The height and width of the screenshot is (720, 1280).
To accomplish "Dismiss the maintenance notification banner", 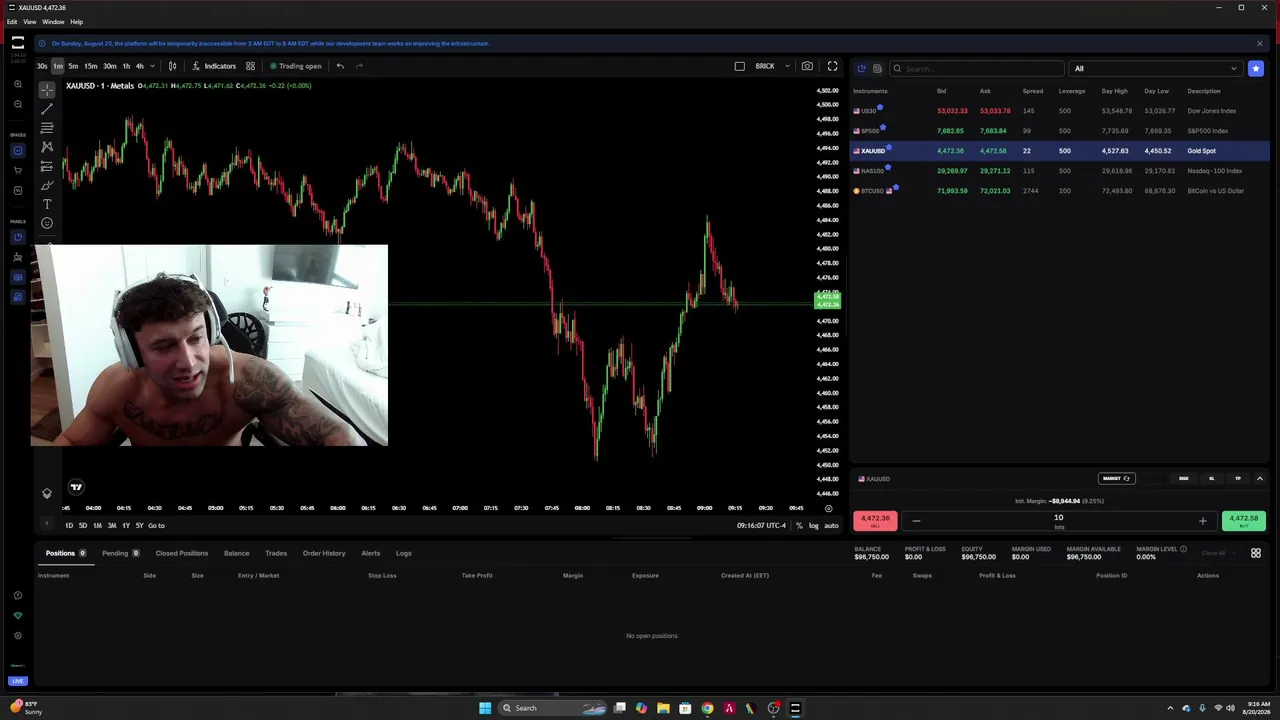I will 1259,43.
